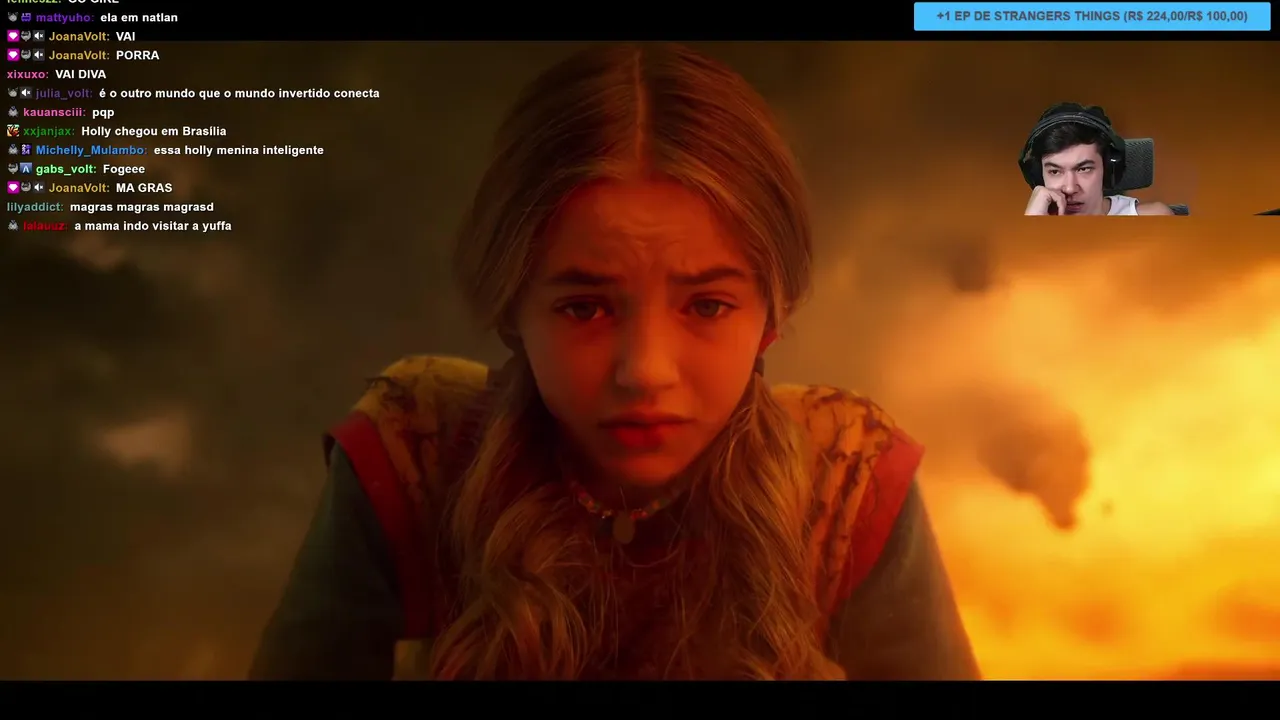Click the lalauuz username
Image resolution: width=1280 pixels, height=720 pixels.
tap(45, 226)
